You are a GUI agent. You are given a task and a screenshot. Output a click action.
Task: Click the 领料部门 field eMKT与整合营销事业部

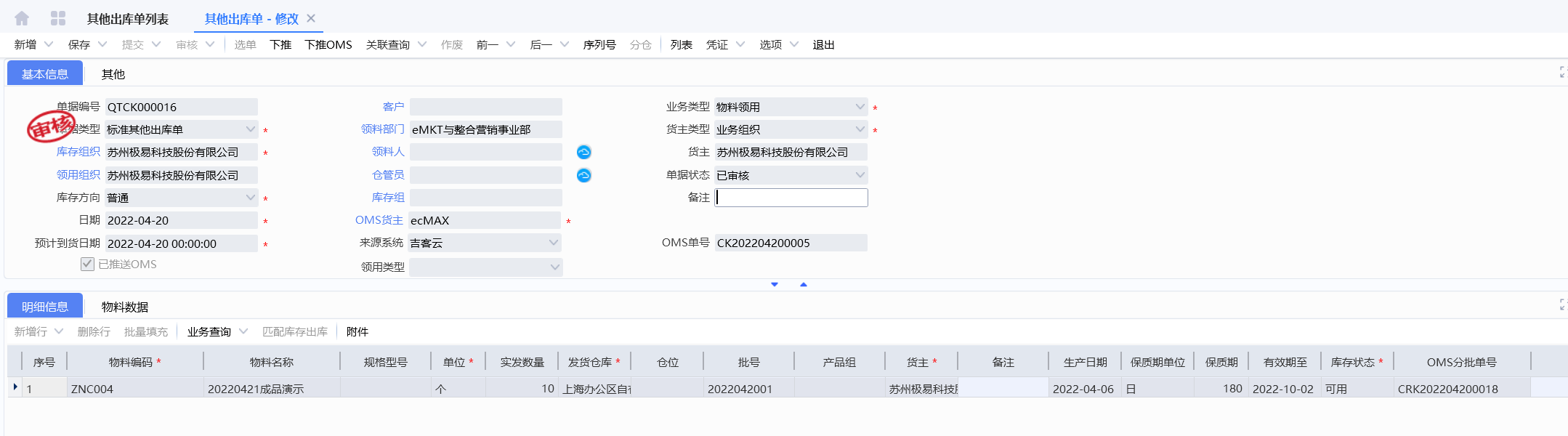(x=485, y=129)
